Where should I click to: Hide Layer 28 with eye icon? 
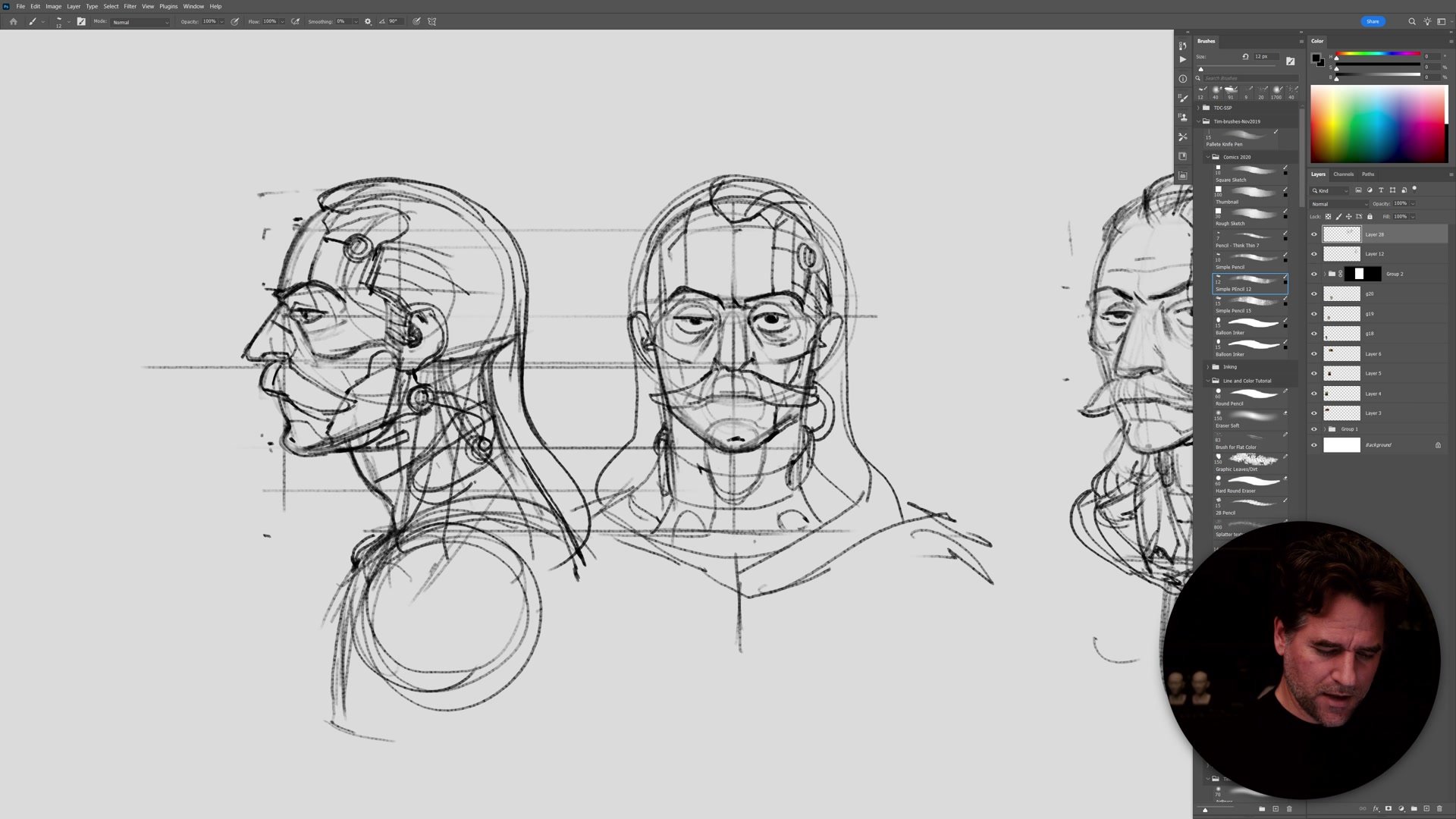point(1314,234)
